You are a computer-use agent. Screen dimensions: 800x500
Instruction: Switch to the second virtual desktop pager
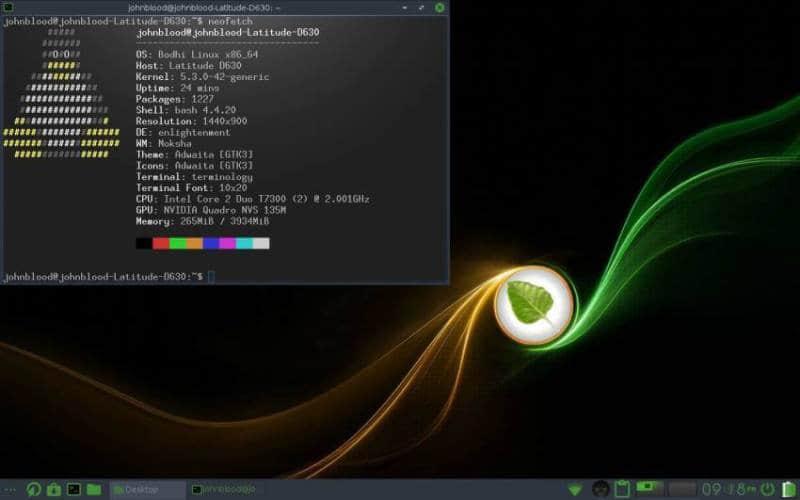click(x=681, y=489)
